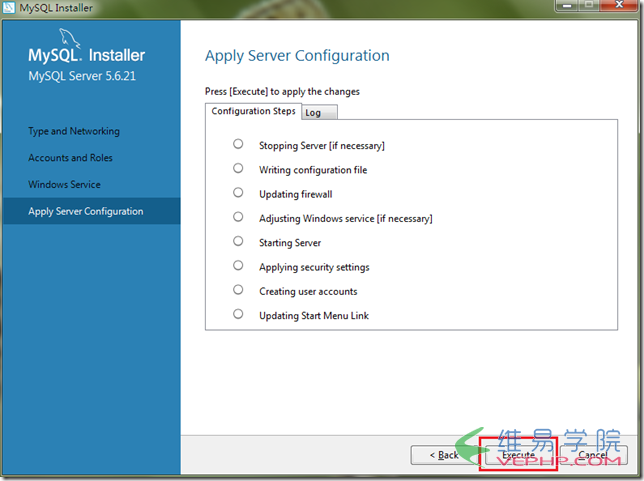Click the Writing configuration file status circle
The width and height of the screenshot is (644, 481).
pos(238,168)
